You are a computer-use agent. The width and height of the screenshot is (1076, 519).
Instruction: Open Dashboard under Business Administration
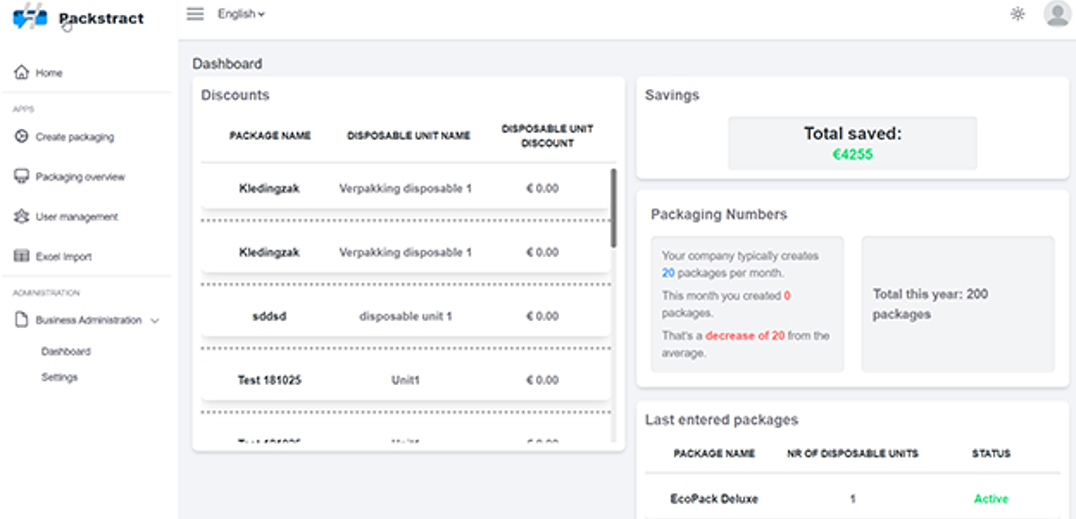click(x=66, y=352)
